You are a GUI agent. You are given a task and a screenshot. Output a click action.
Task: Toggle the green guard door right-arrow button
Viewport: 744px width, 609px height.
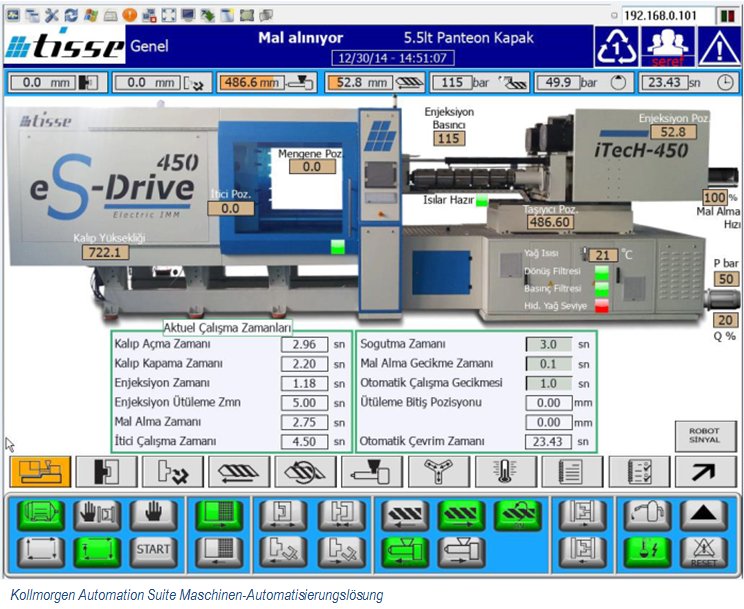pos(219,515)
